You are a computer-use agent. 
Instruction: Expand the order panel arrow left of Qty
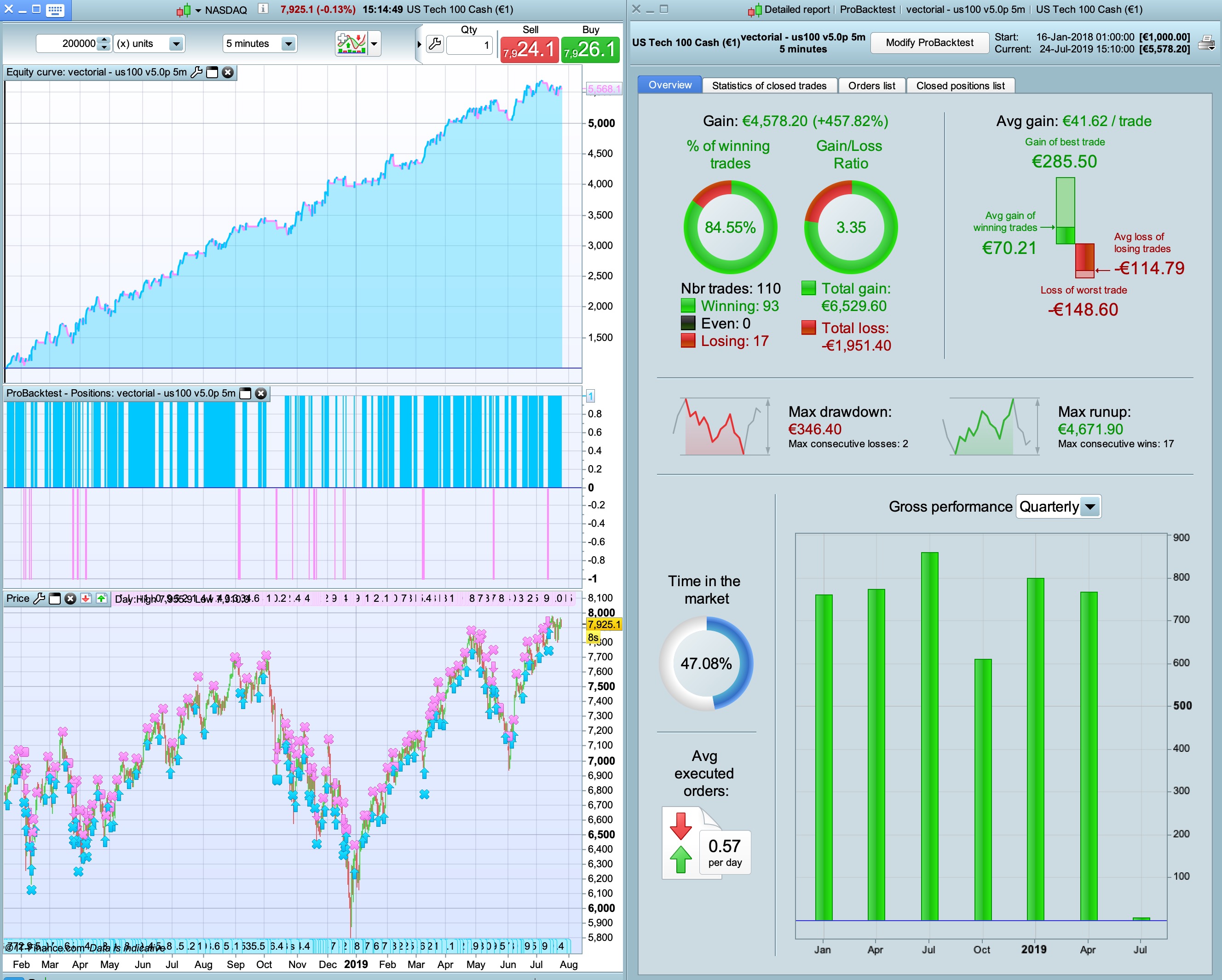(419, 44)
